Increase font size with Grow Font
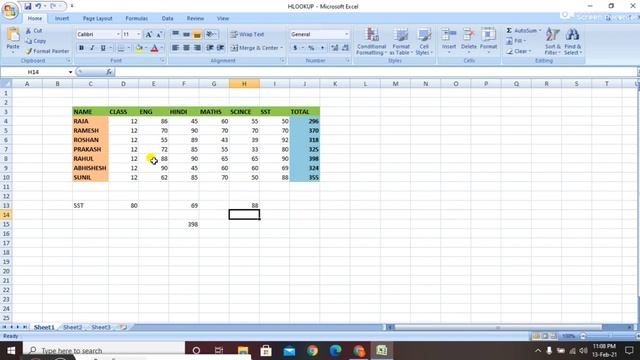The image size is (640, 360). coord(149,35)
